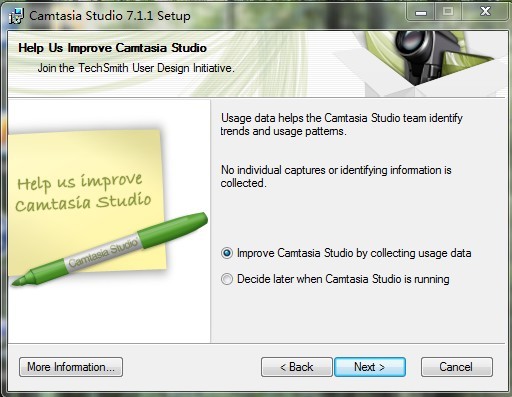The width and height of the screenshot is (512, 397).
Task: Open More Information about usage data
Action: click(x=71, y=367)
